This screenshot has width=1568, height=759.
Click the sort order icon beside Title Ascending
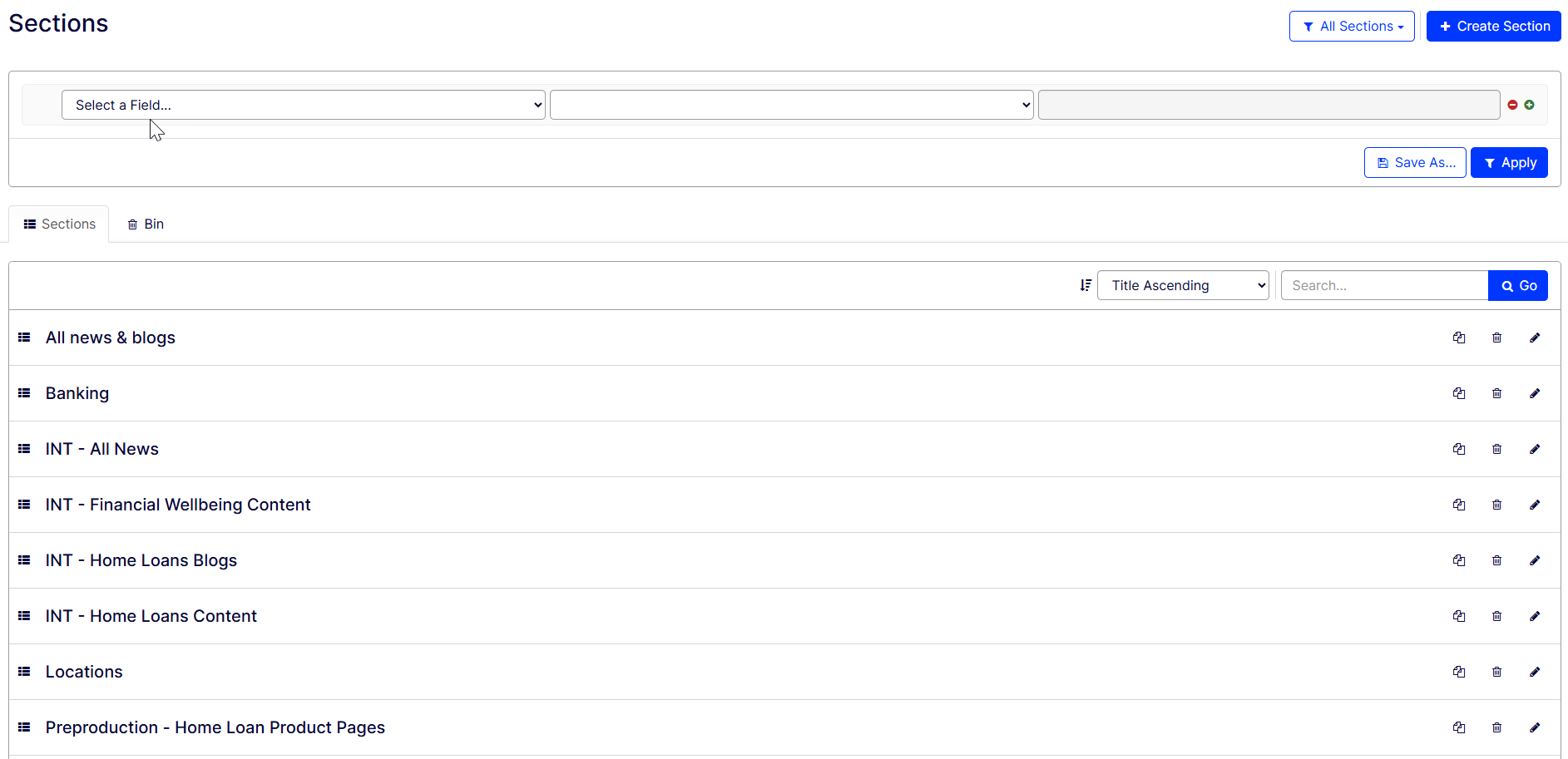(x=1086, y=285)
